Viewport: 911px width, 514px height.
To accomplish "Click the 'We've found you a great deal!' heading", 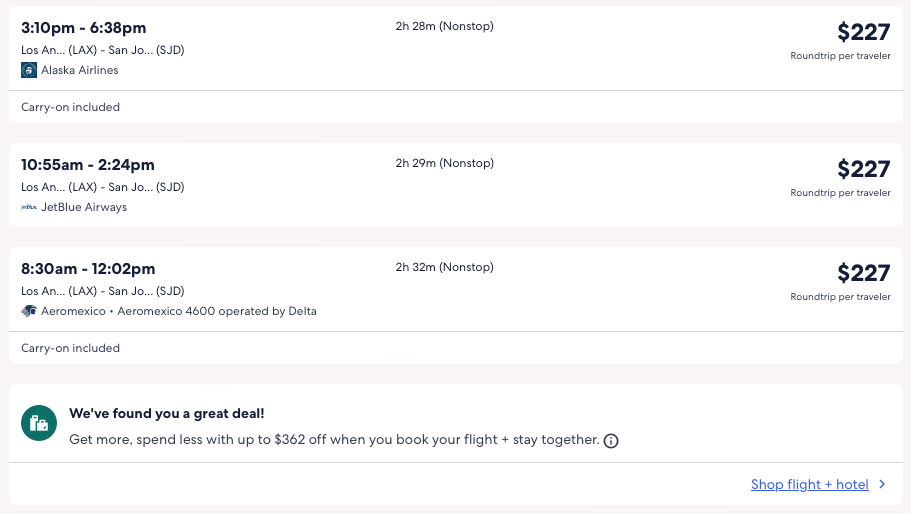I will click(x=166, y=413).
